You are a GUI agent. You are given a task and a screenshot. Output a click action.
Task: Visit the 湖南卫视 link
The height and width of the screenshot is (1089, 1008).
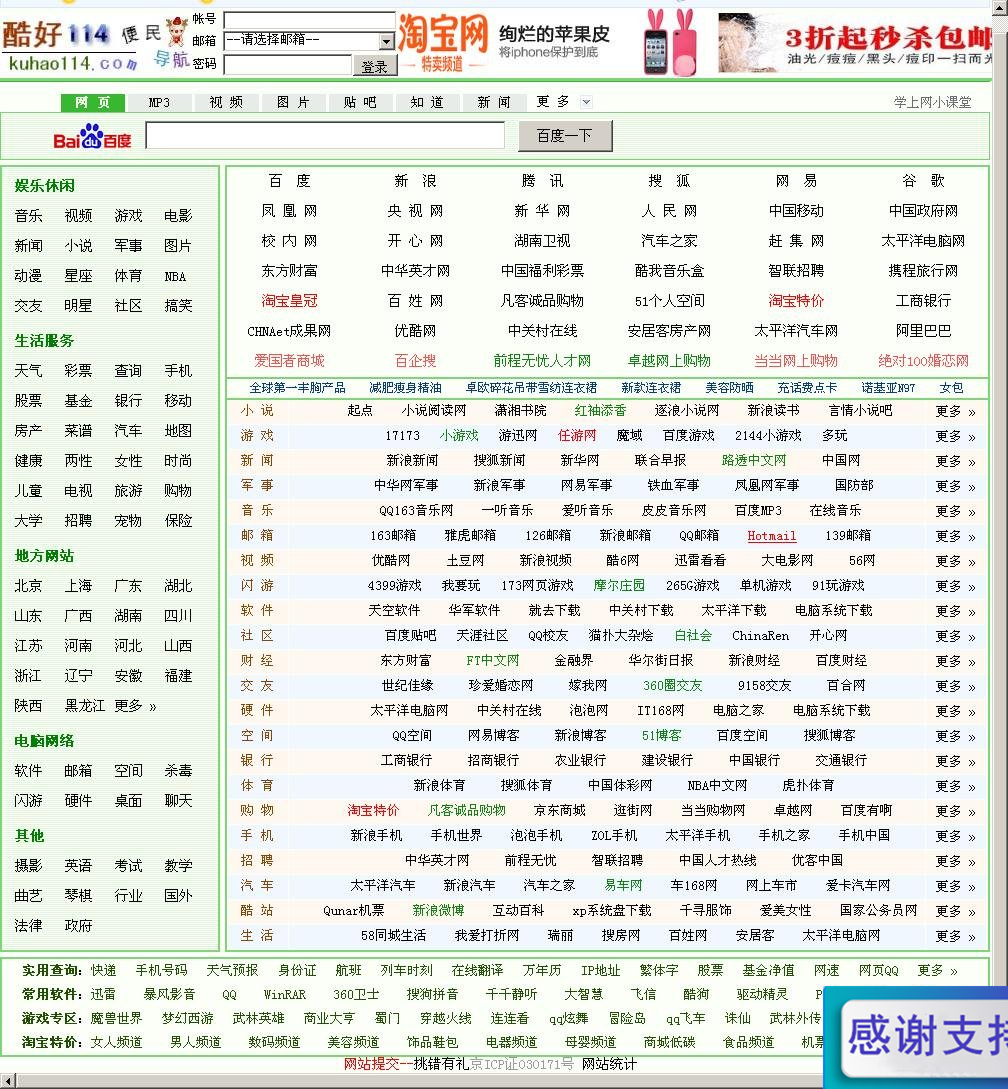(542, 241)
